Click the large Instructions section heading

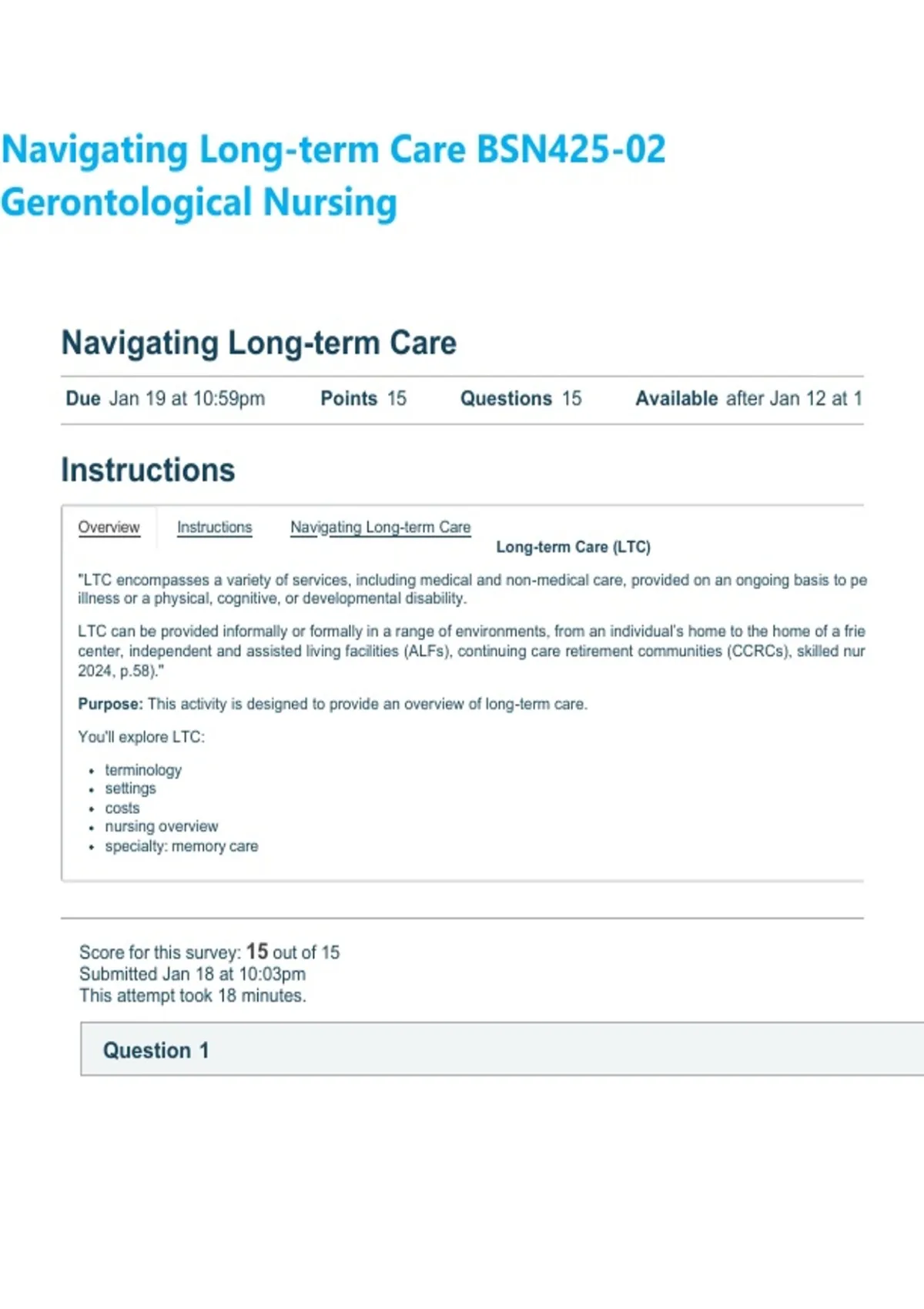click(x=148, y=470)
